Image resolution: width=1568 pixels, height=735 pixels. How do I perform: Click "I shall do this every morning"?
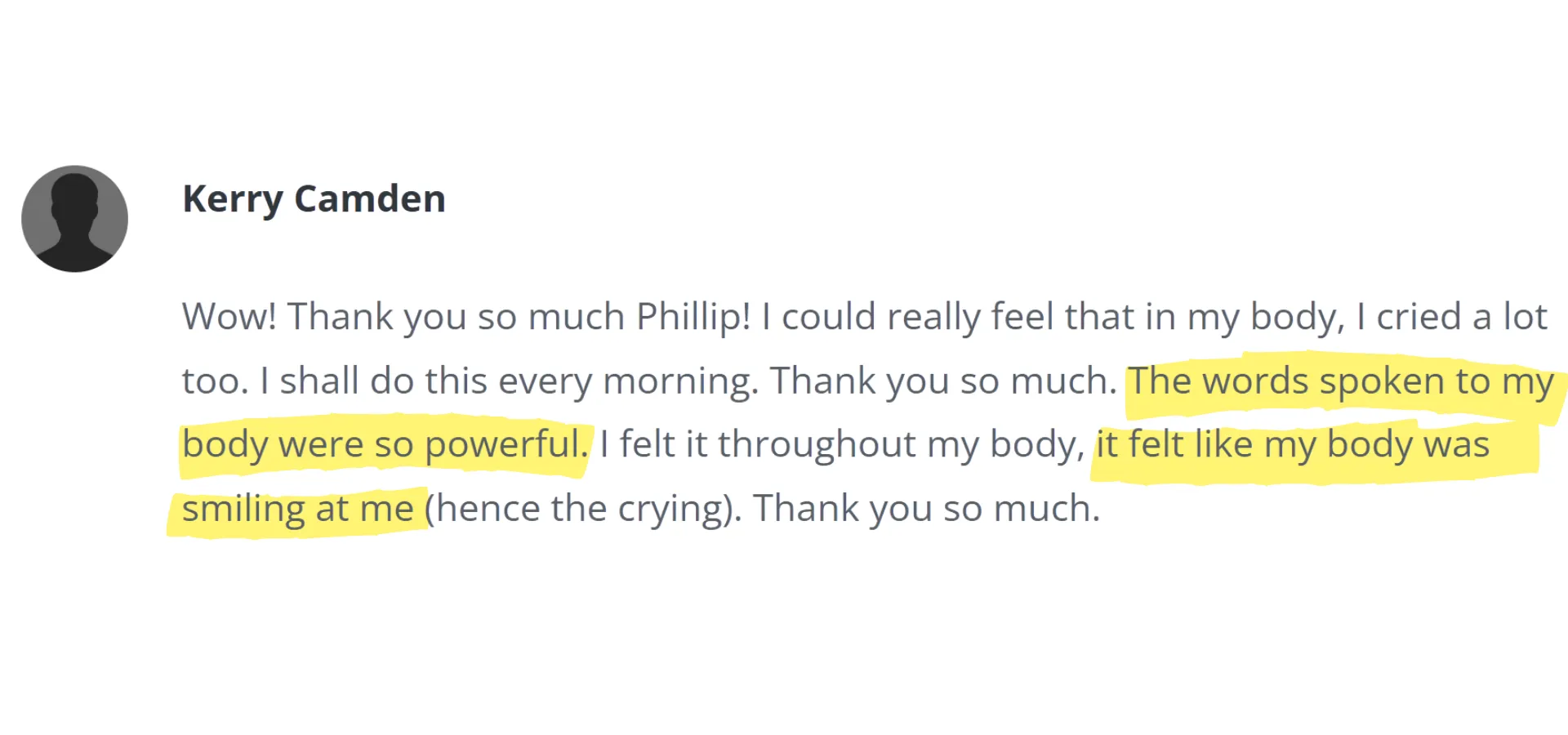pos(506,381)
